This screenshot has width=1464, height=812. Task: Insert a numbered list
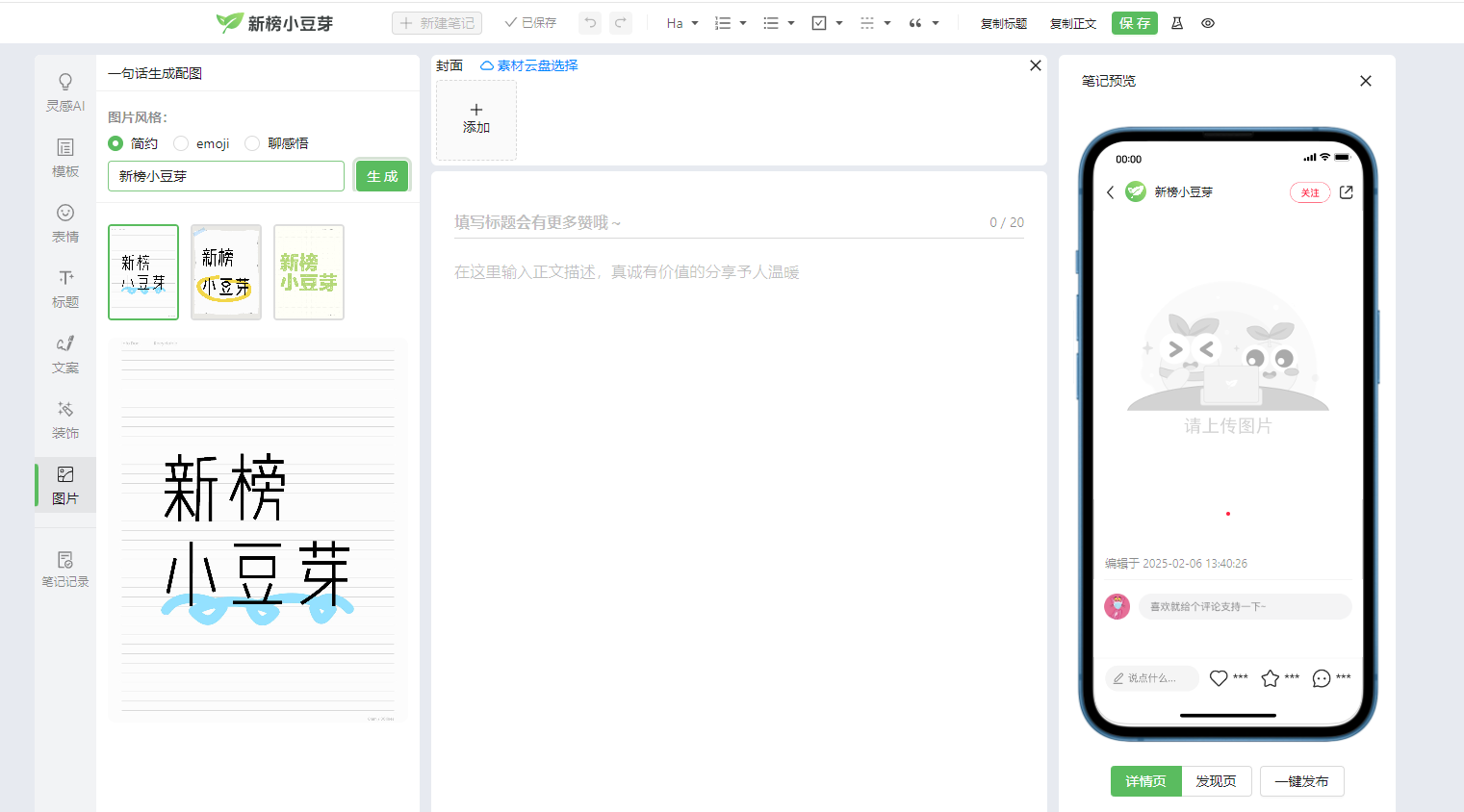(723, 23)
